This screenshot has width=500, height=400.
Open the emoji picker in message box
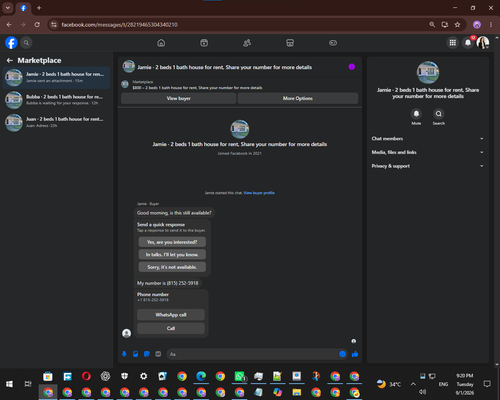coord(342,354)
